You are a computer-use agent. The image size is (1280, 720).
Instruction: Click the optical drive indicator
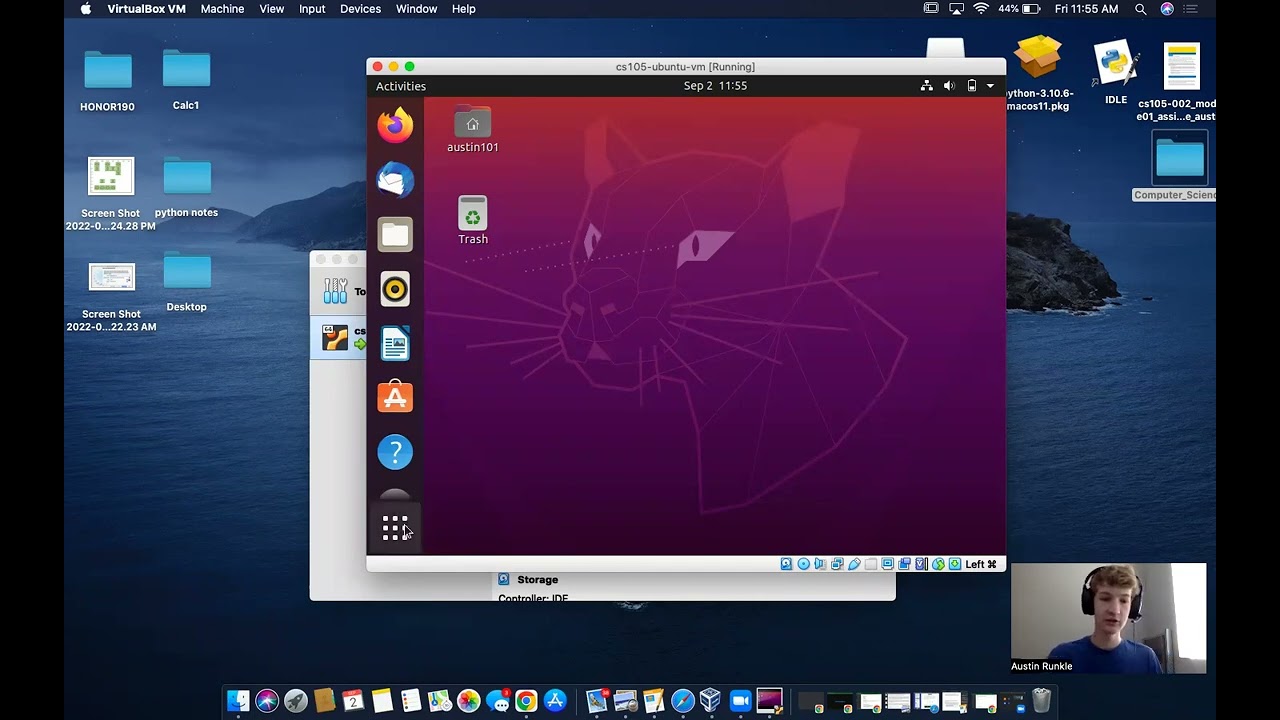pos(804,564)
